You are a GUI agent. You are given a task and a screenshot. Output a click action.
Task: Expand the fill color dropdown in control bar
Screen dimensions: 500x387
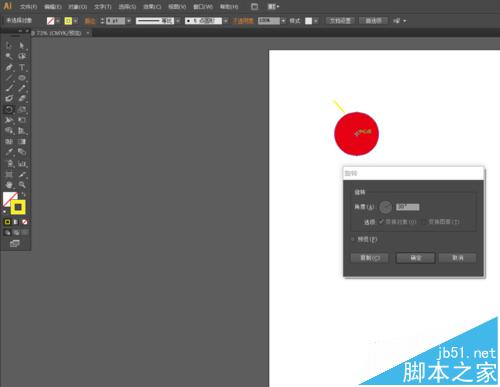click(58, 21)
